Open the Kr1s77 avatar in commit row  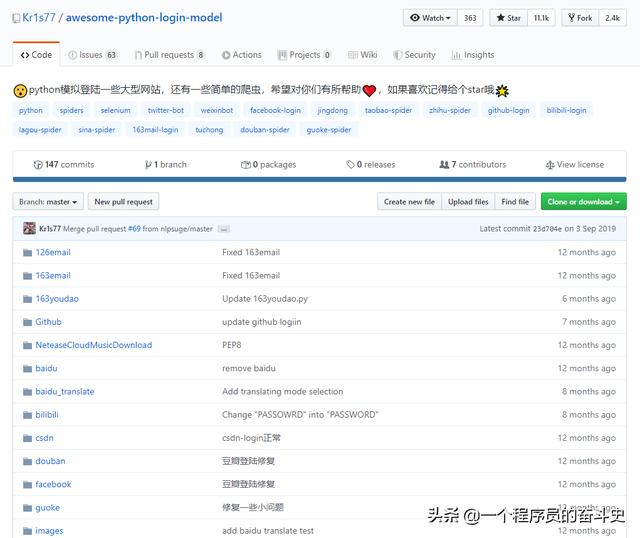(29, 228)
